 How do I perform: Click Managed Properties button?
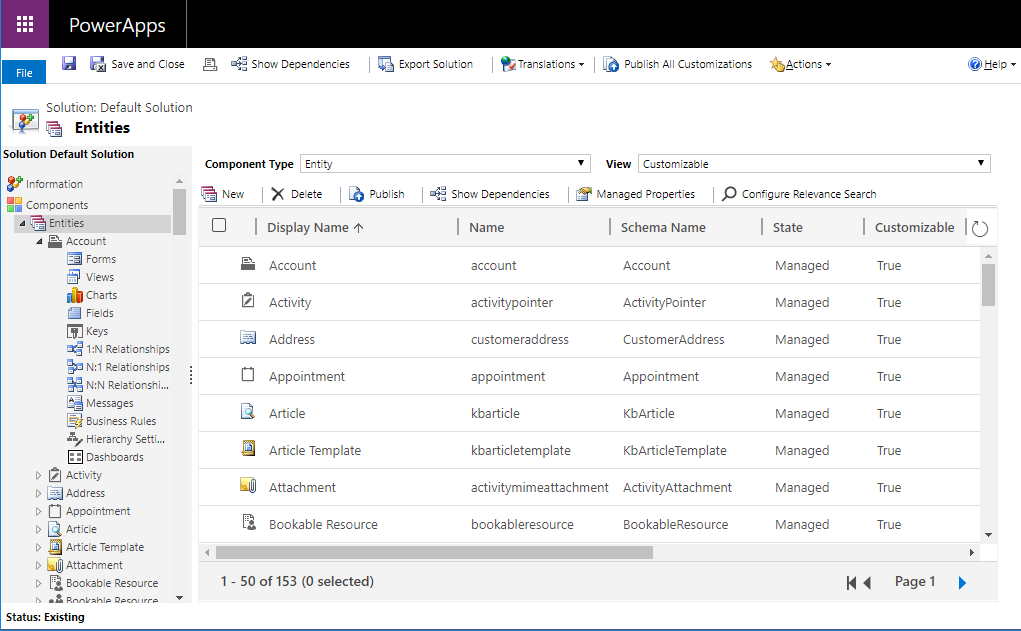(636, 194)
